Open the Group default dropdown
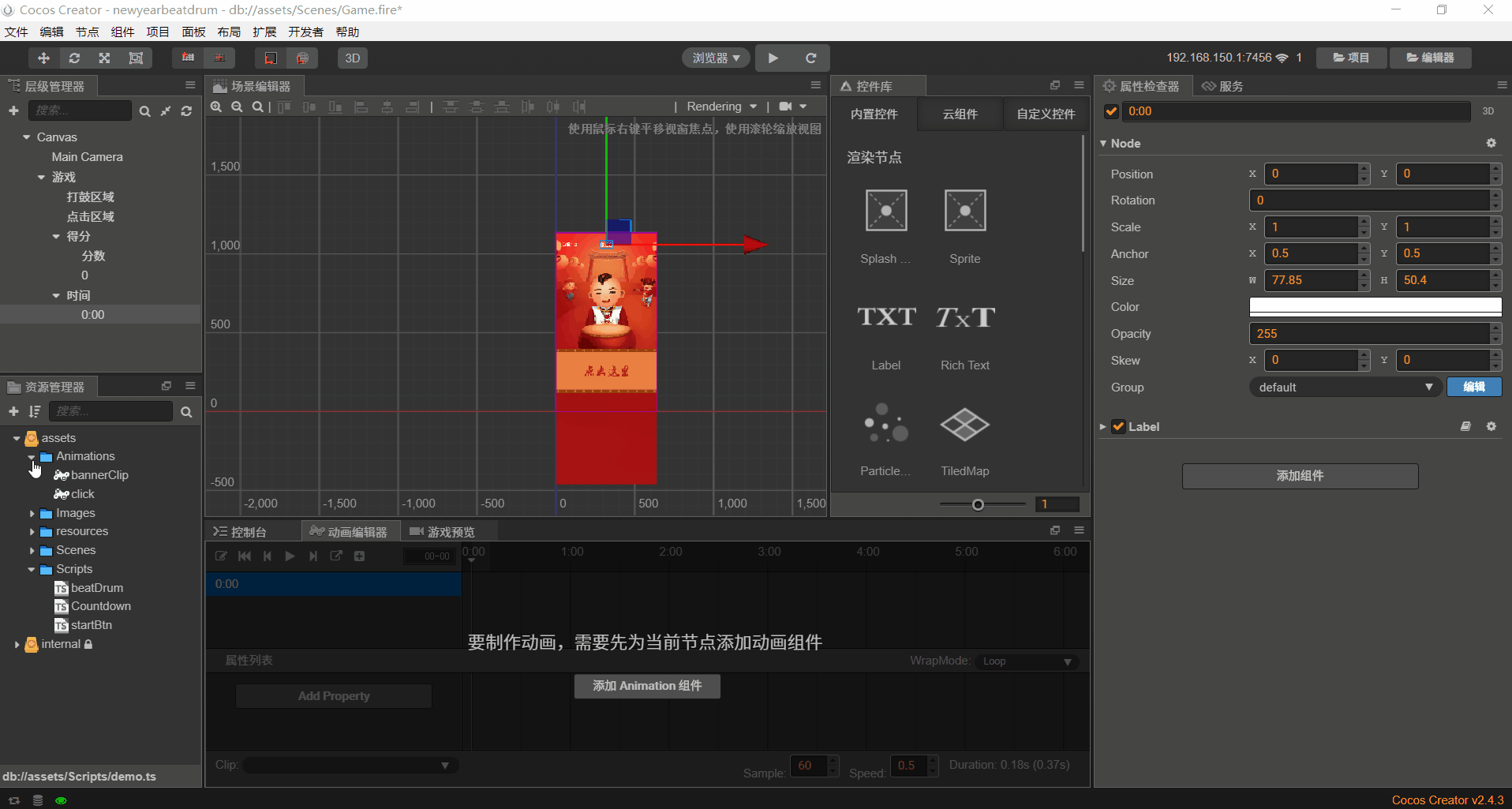The width and height of the screenshot is (1512, 809). (x=1345, y=388)
